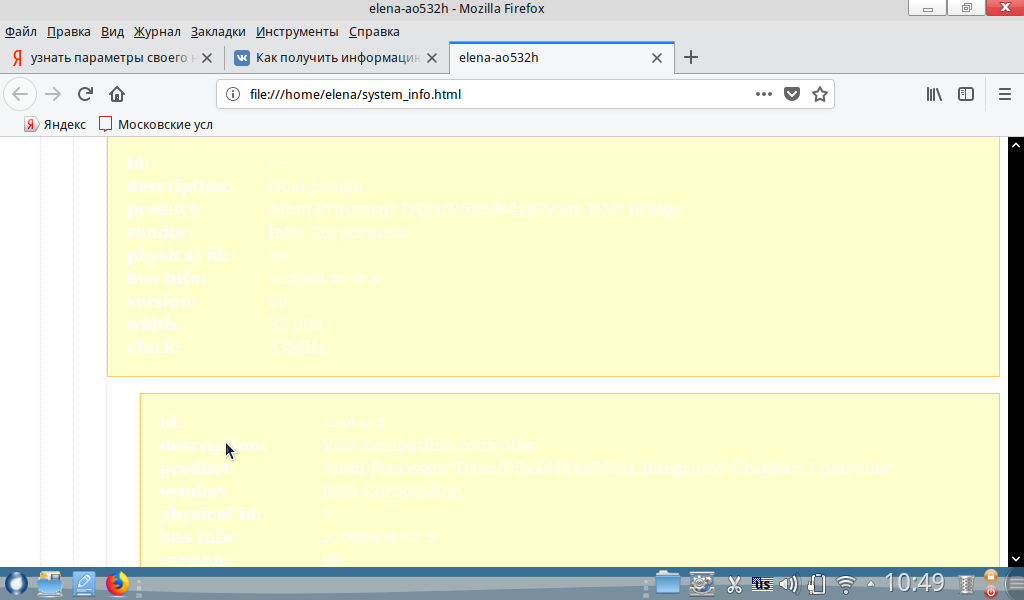
Task: Open the clipboard scissors tray icon
Action: pos(734,584)
